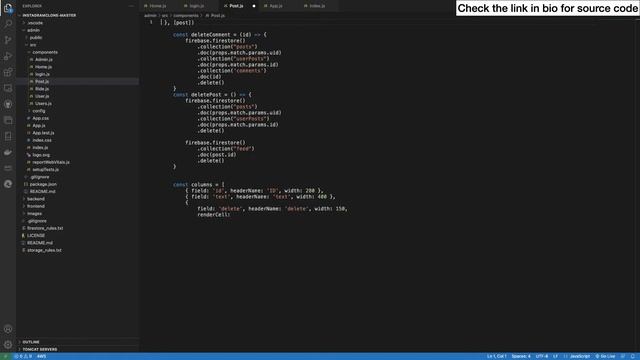Expand the config folder
640x360 pixels.
[39, 111]
